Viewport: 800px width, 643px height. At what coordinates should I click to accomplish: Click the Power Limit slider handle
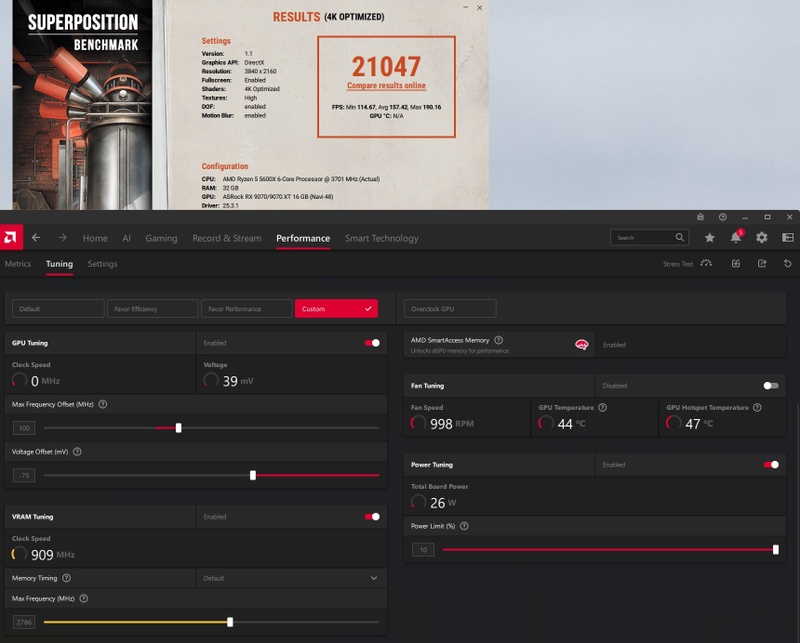click(776, 550)
